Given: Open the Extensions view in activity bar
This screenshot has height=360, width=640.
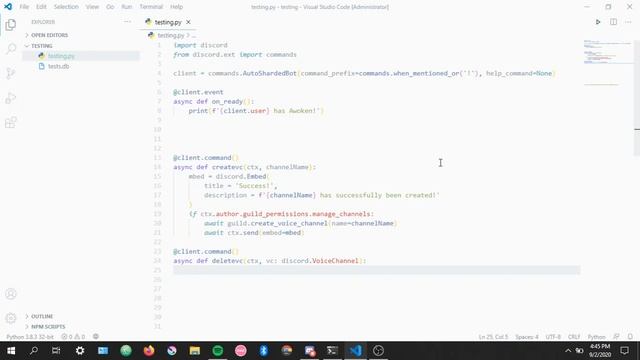Looking at the screenshot, I should click(11, 122).
